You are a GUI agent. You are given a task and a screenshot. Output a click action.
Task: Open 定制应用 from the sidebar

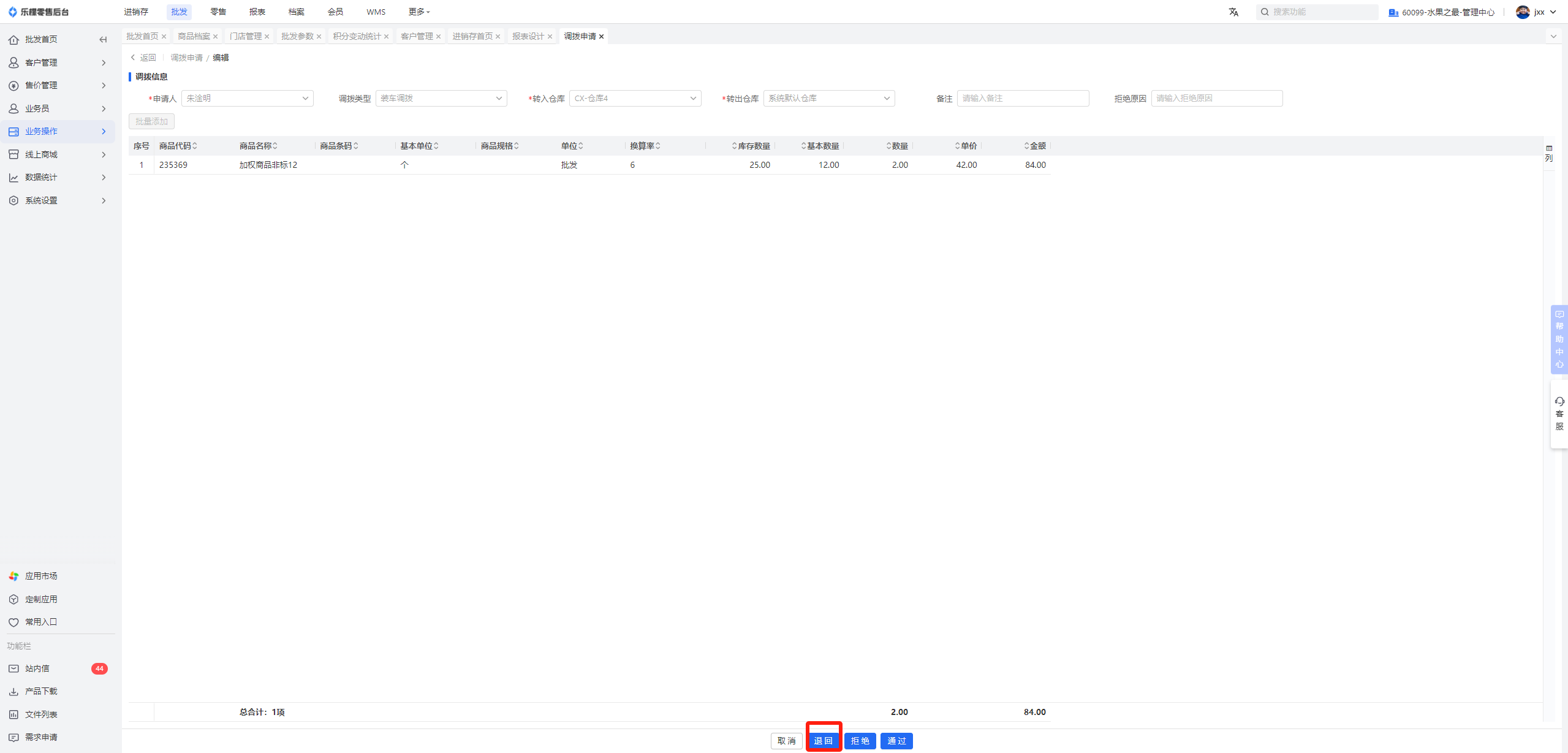pos(41,599)
